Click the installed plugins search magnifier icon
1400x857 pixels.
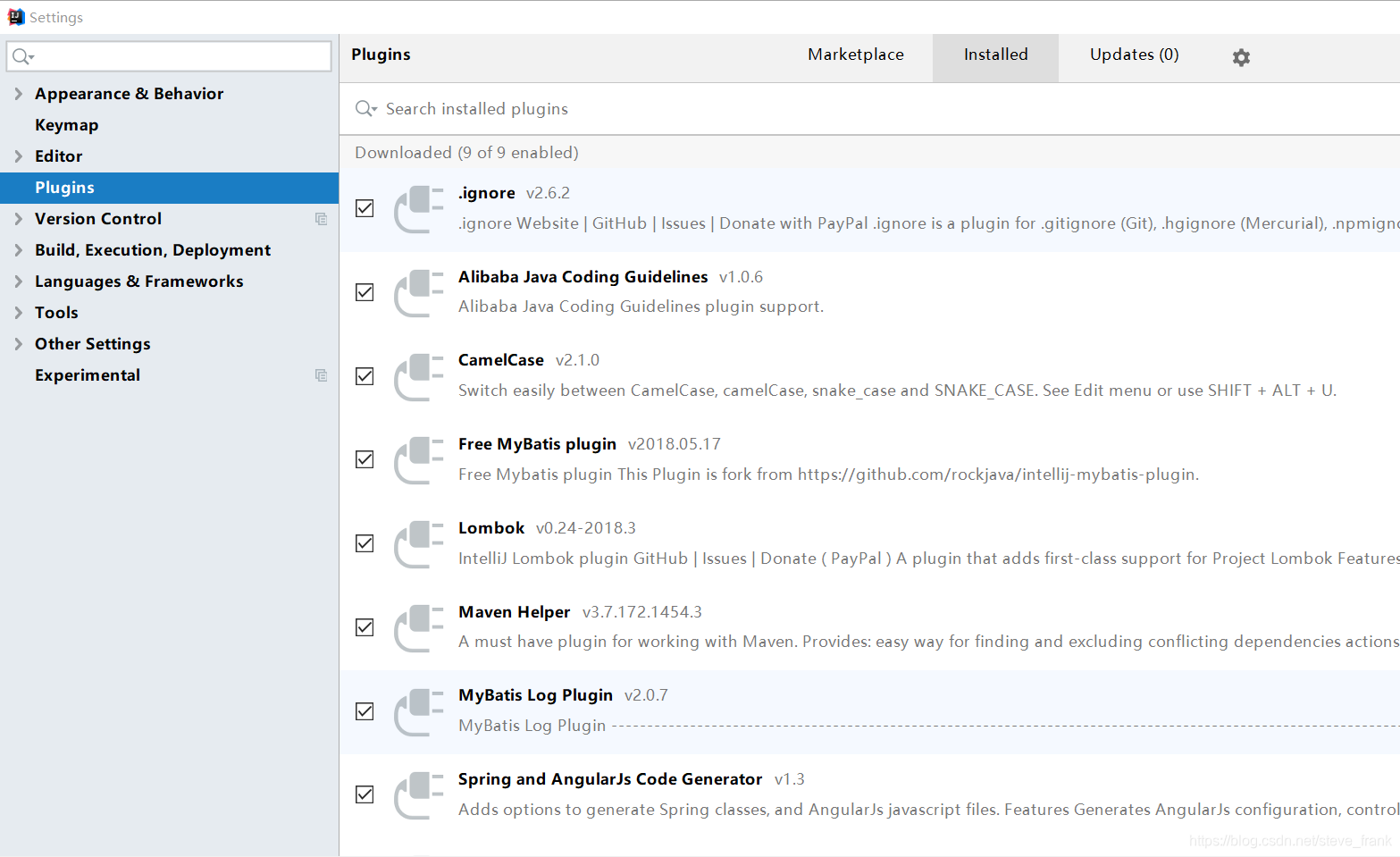(x=365, y=109)
